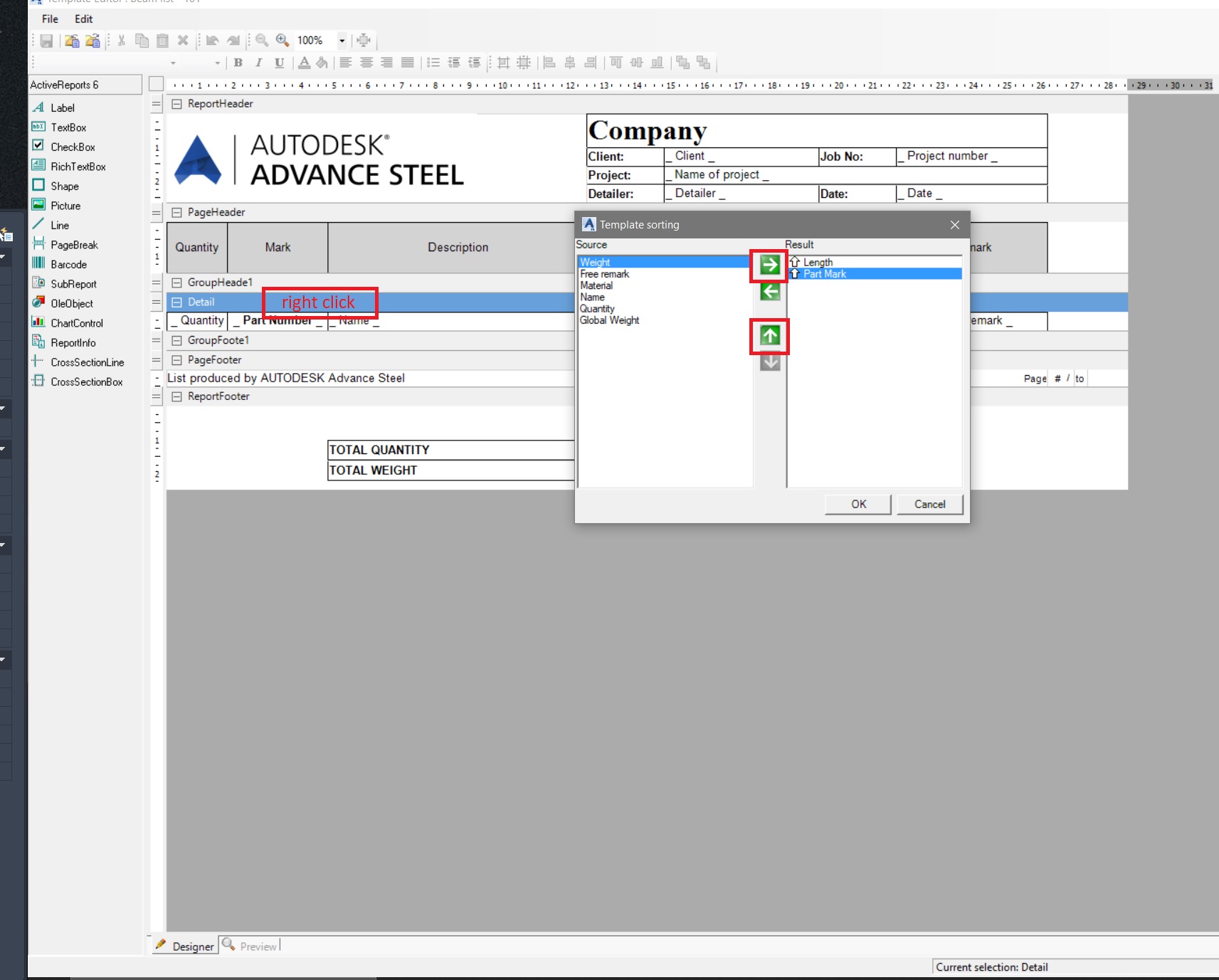Save the template with the Save icon
This screenshot has width=1219, height=980.
[x=46, y=41]
